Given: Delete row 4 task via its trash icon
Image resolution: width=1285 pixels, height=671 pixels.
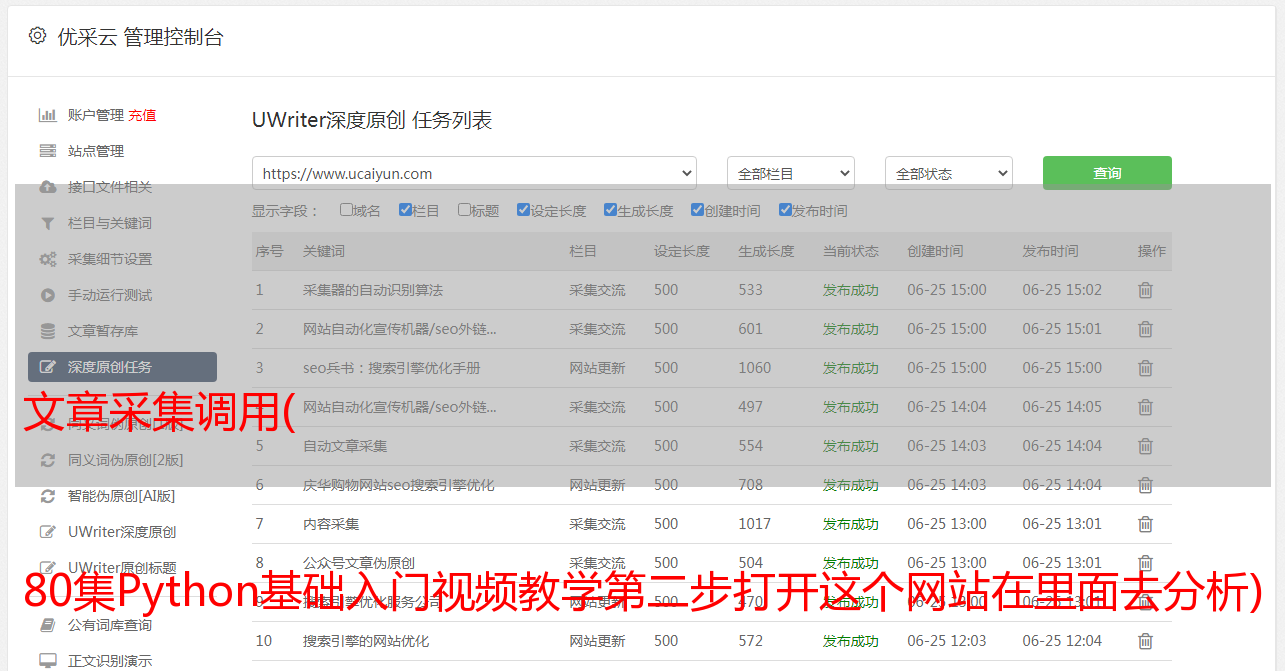Looking at the screenshot, I should point(1146,407).
